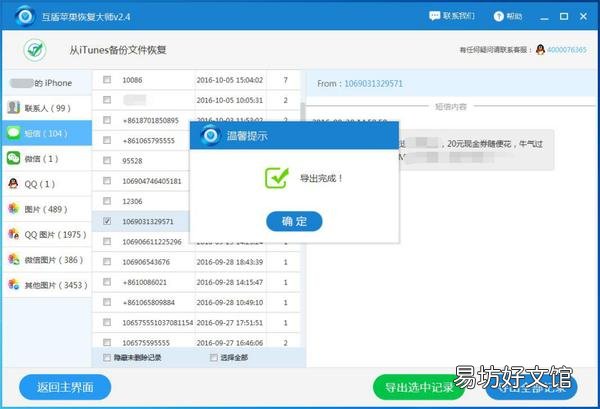
Task: Click 确定 button in dialog
Action: (294, 221)
